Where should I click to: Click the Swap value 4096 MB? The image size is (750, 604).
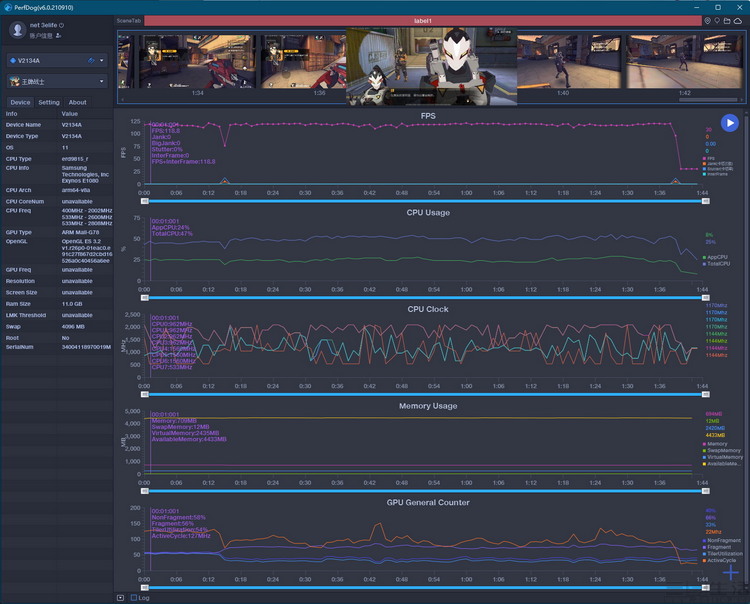pos(73,327)
